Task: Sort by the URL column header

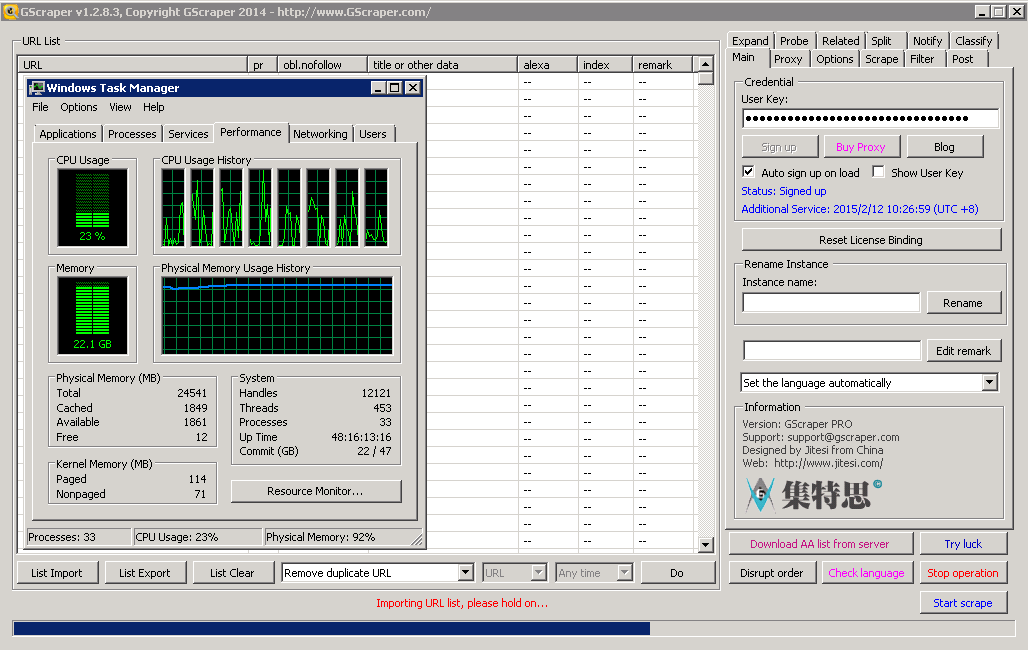Action: pyautogui.click(x=132, y=65)
